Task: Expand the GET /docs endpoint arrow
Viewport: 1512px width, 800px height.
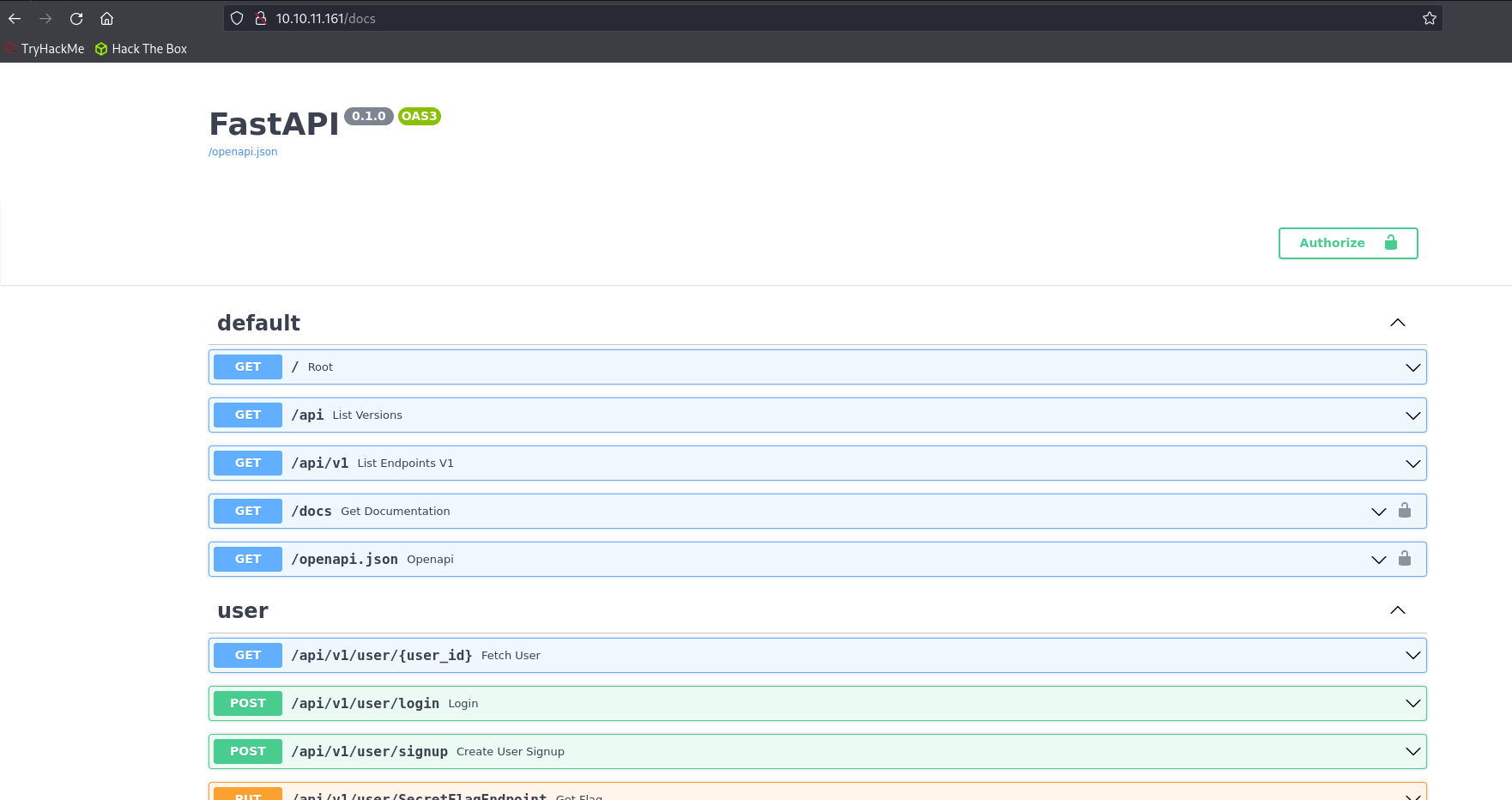Action: coord(1379,512)
